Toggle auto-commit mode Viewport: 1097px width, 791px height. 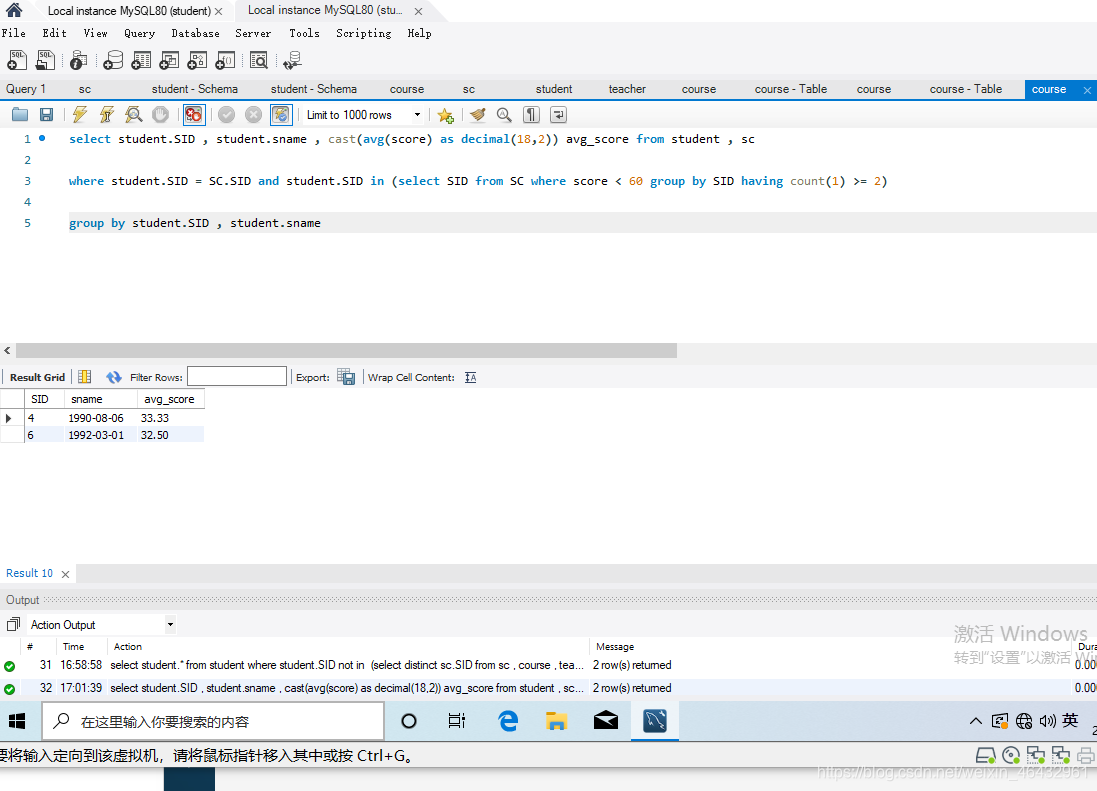281,115
